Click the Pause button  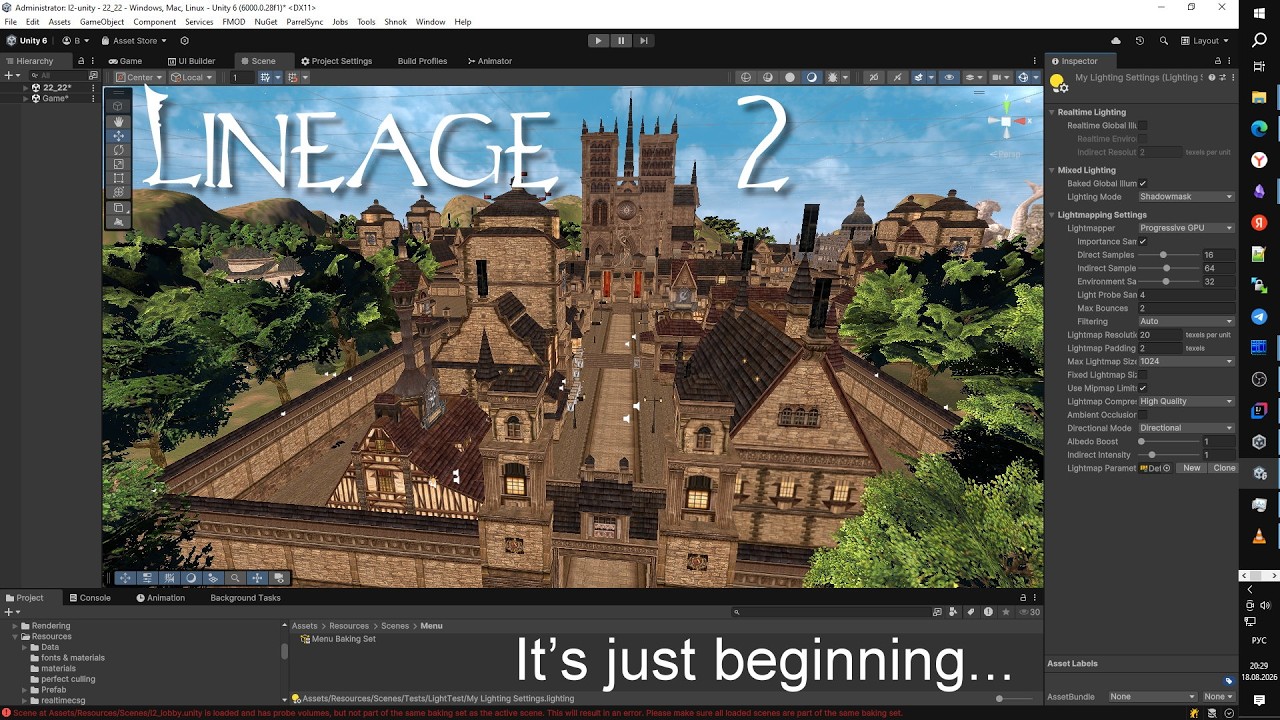point(621,41)
